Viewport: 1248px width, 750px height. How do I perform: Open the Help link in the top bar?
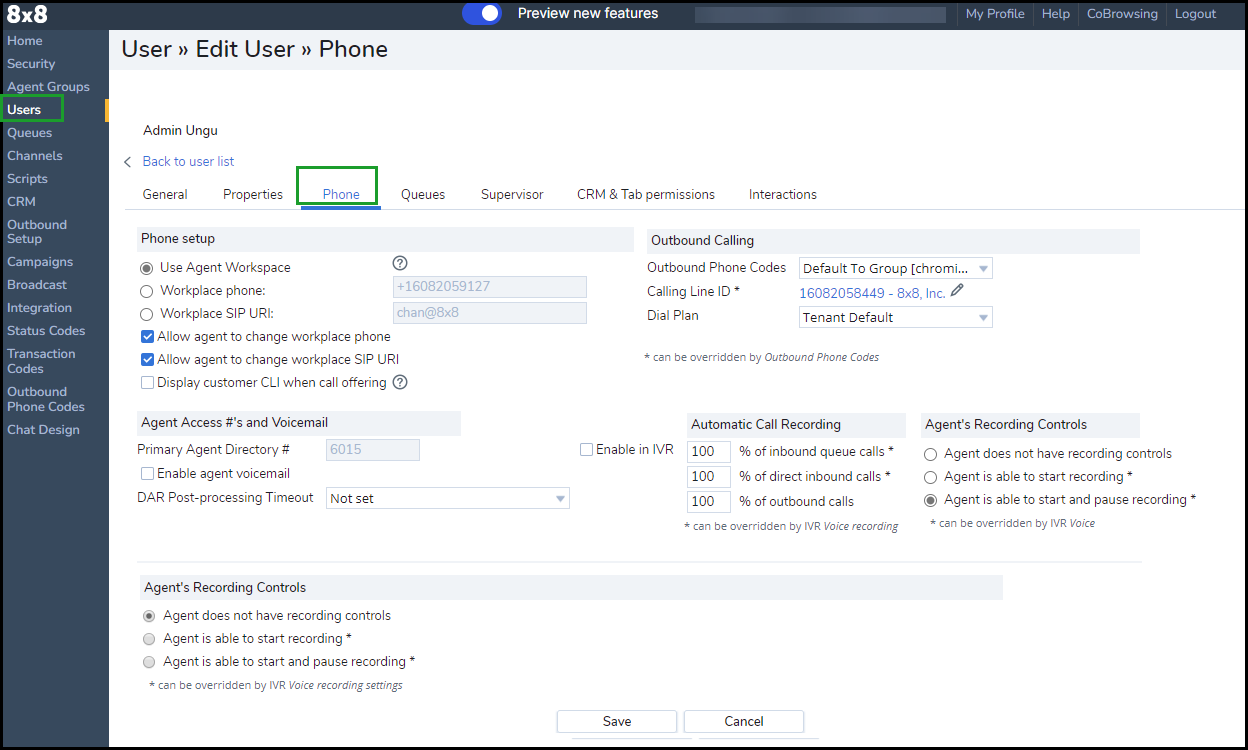tap(1056, 14)
